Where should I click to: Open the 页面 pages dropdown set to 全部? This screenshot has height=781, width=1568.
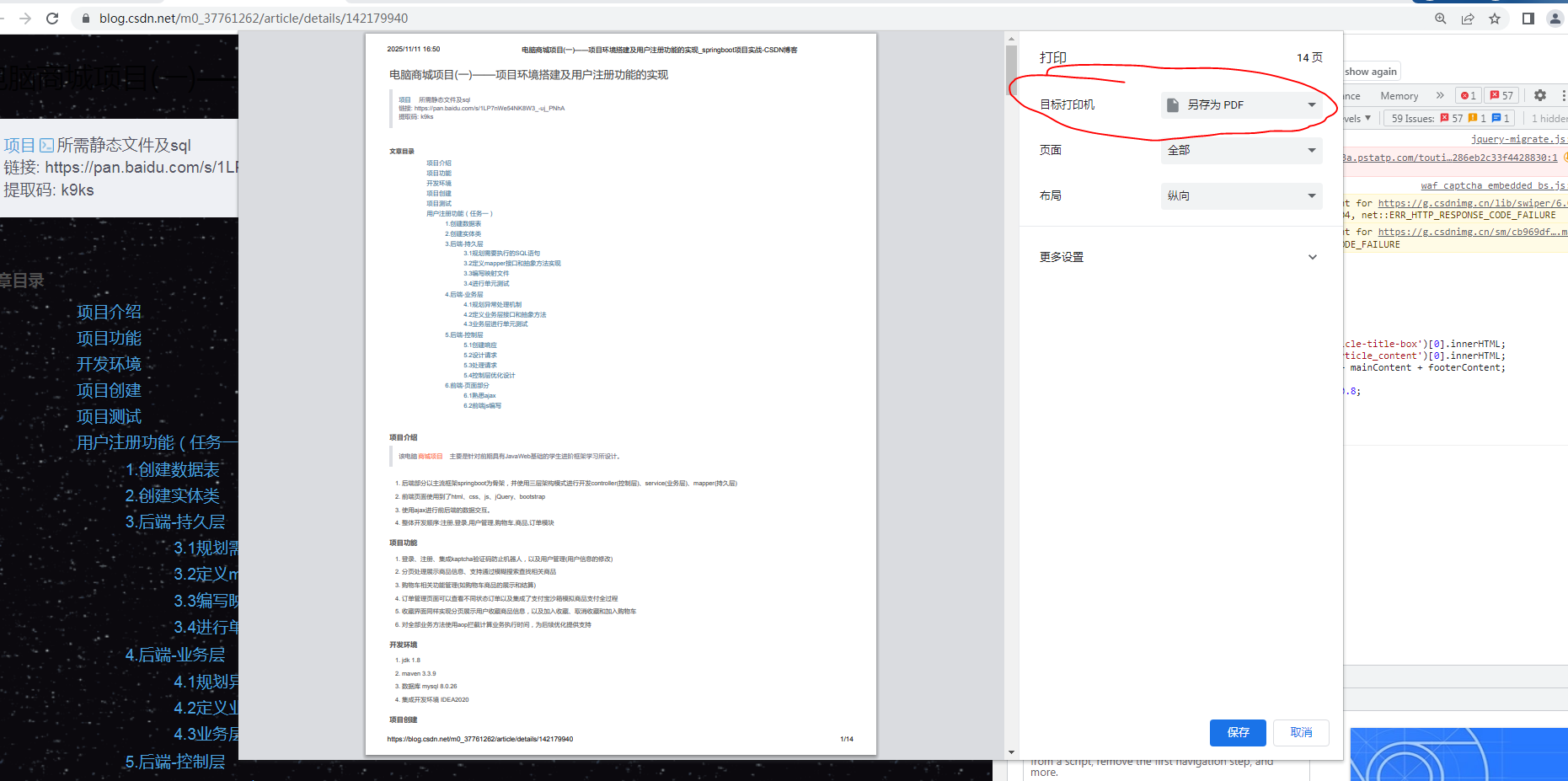[x=1242, y=150]
